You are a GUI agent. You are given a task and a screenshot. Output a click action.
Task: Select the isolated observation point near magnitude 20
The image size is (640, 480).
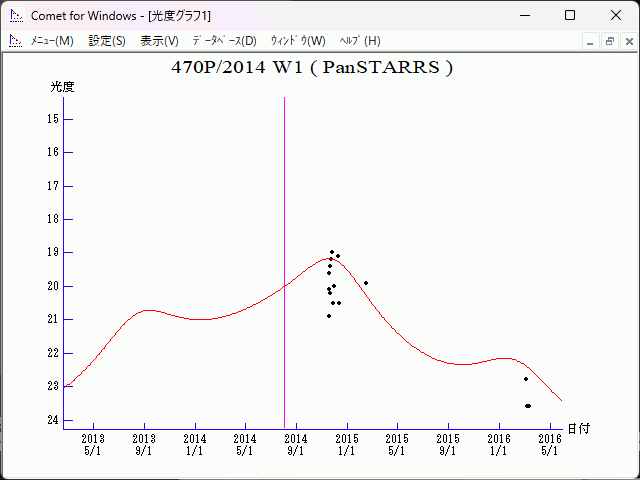(x=366, y=283)
